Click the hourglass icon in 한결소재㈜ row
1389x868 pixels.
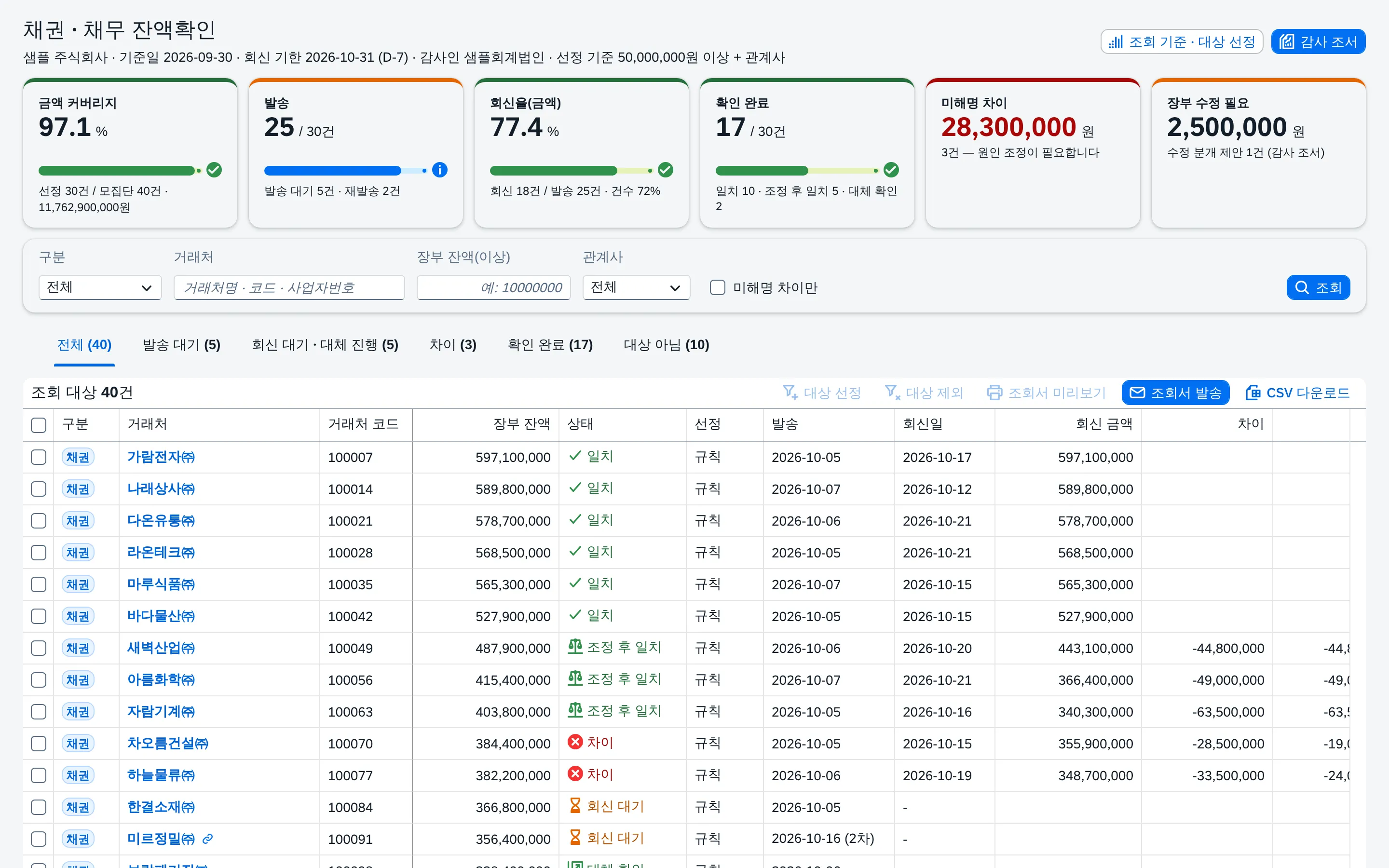[575, 806]
